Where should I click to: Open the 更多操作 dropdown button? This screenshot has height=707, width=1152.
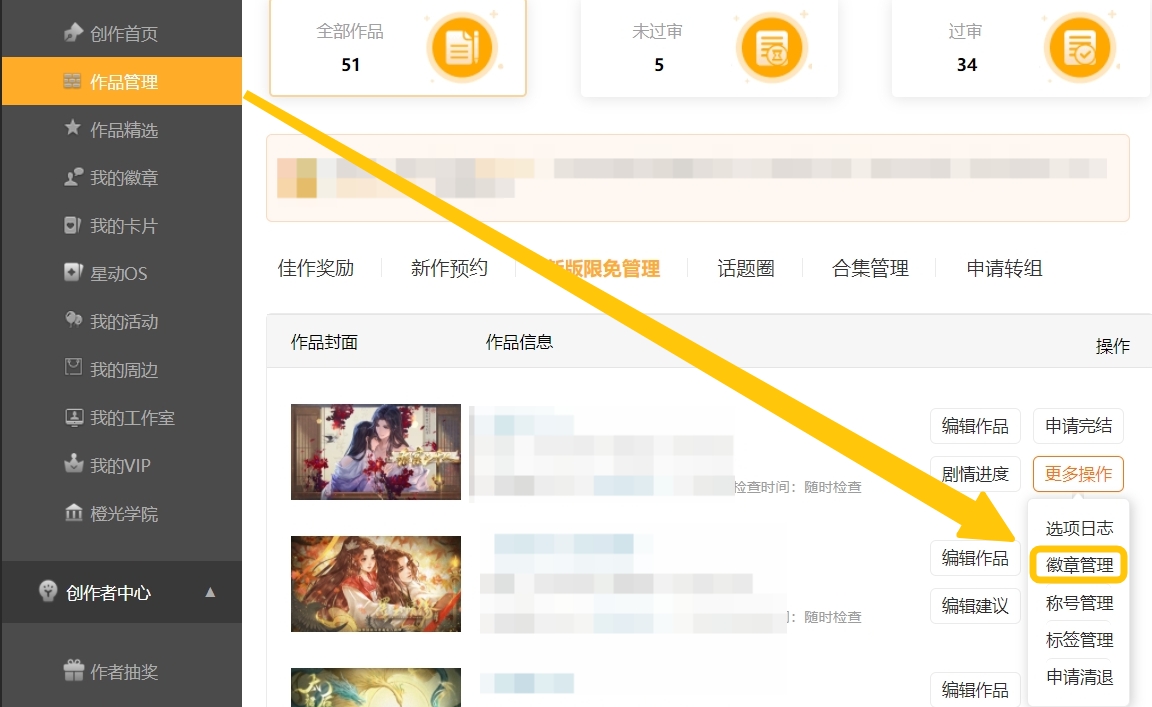tap(1078, 474)
